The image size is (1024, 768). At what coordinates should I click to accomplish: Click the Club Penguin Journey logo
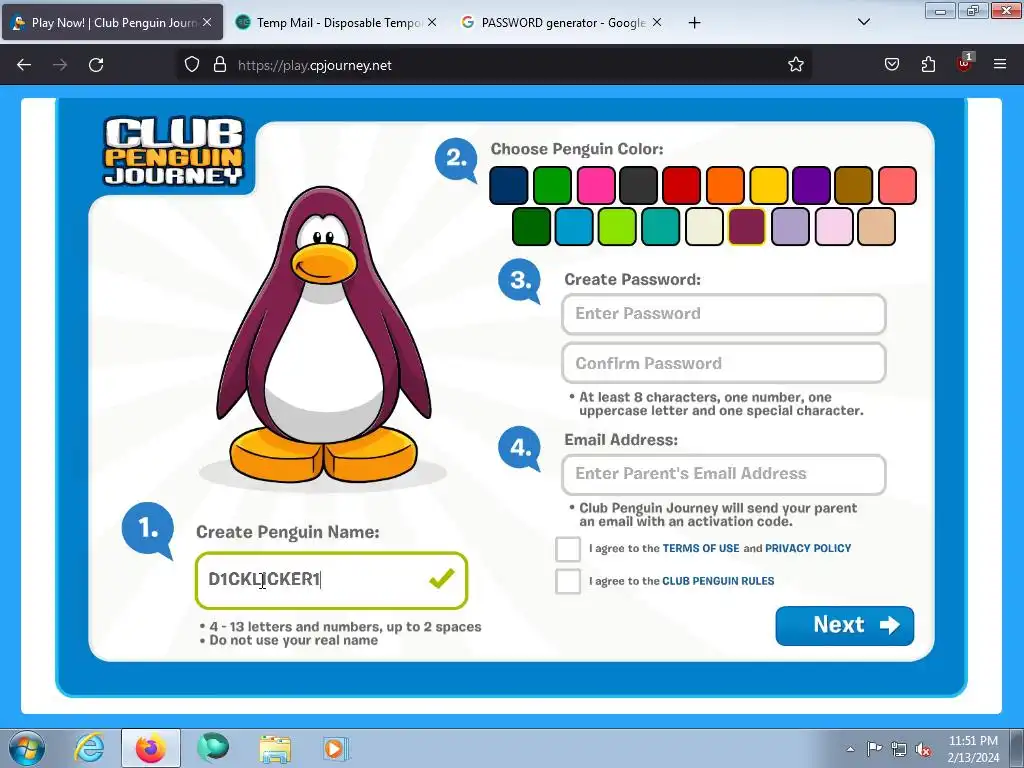(x=174, y=152)
